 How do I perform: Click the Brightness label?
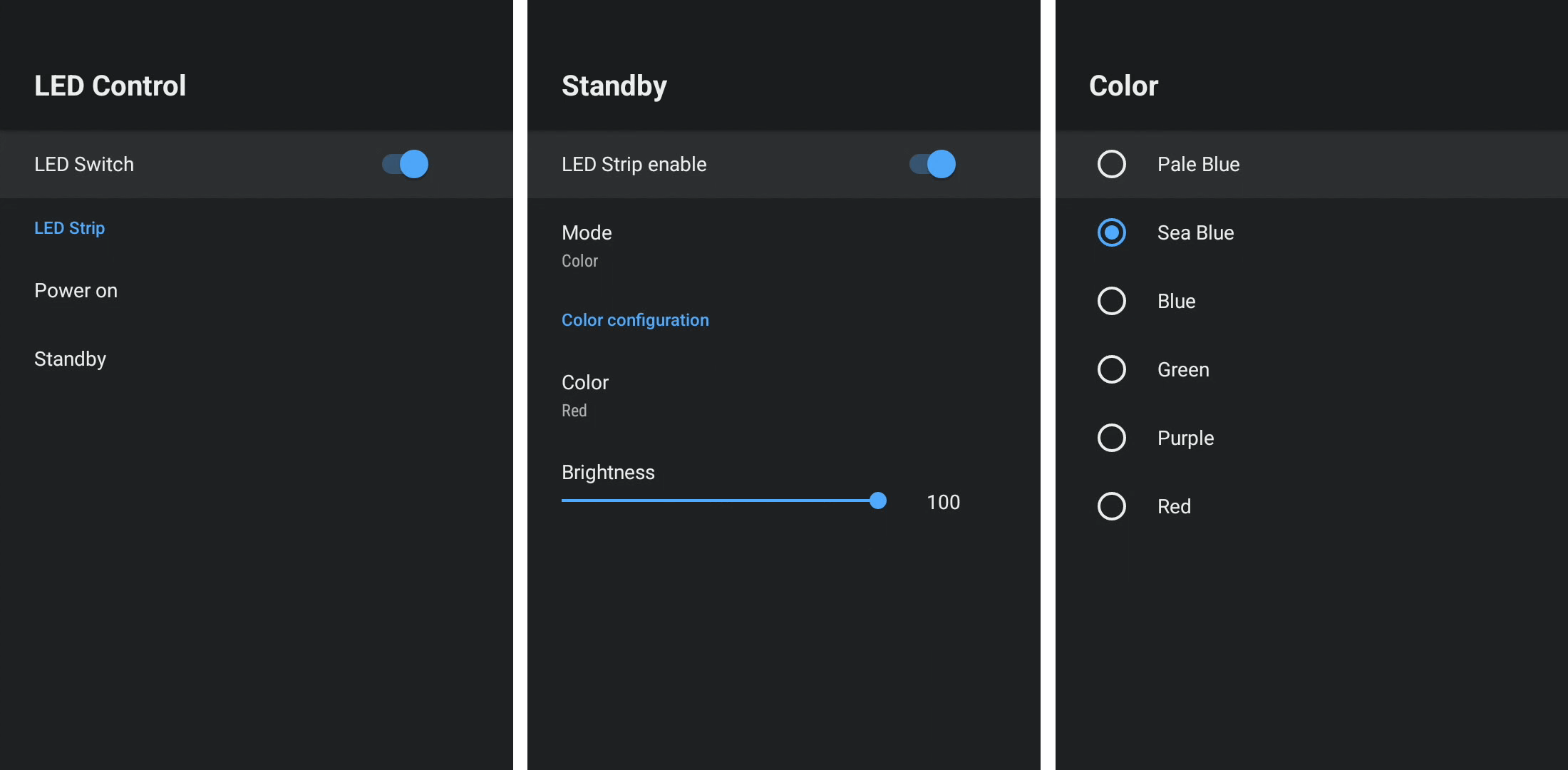coord(608,472)
